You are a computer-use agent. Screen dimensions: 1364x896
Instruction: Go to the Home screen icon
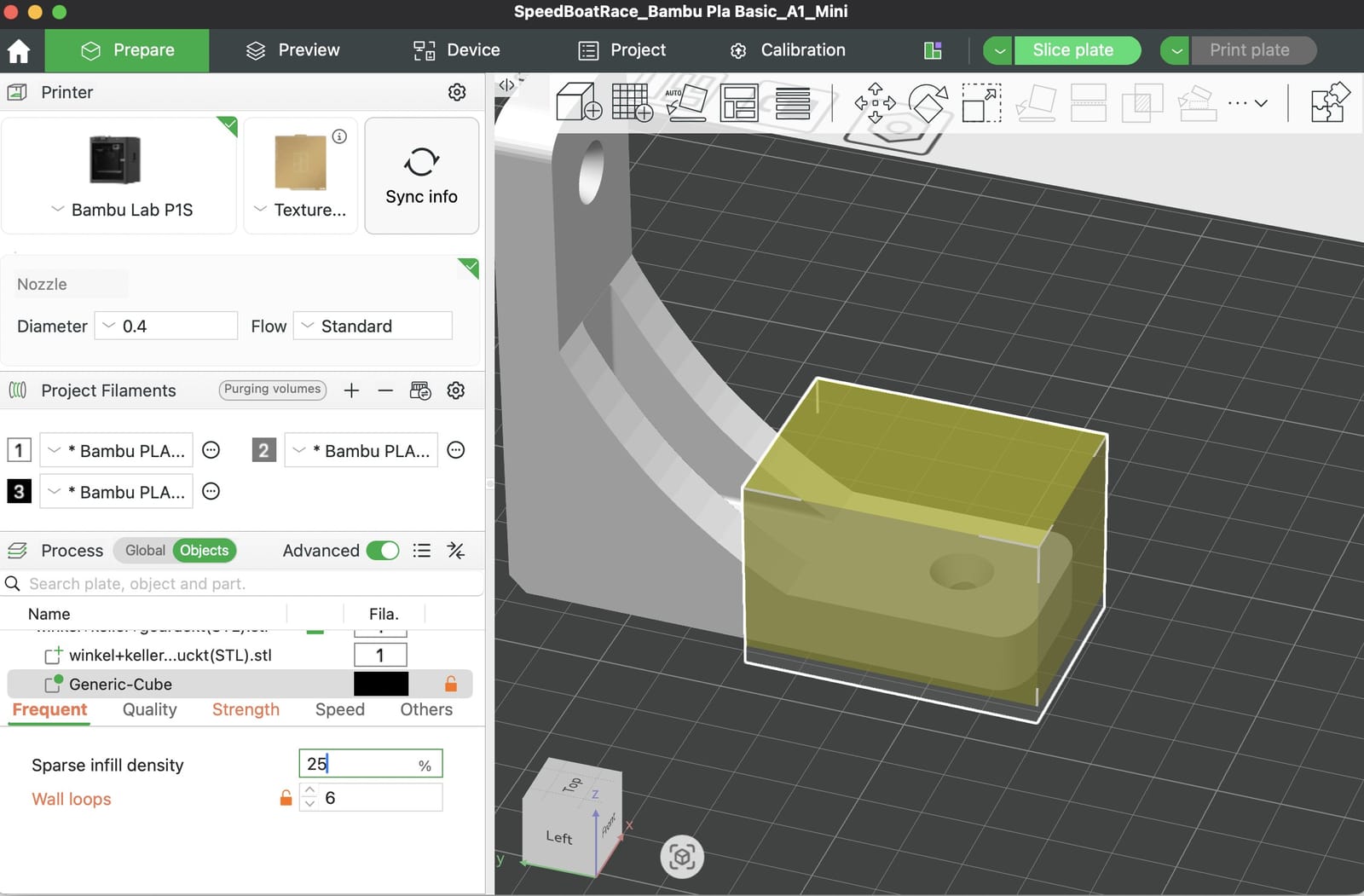19,51
